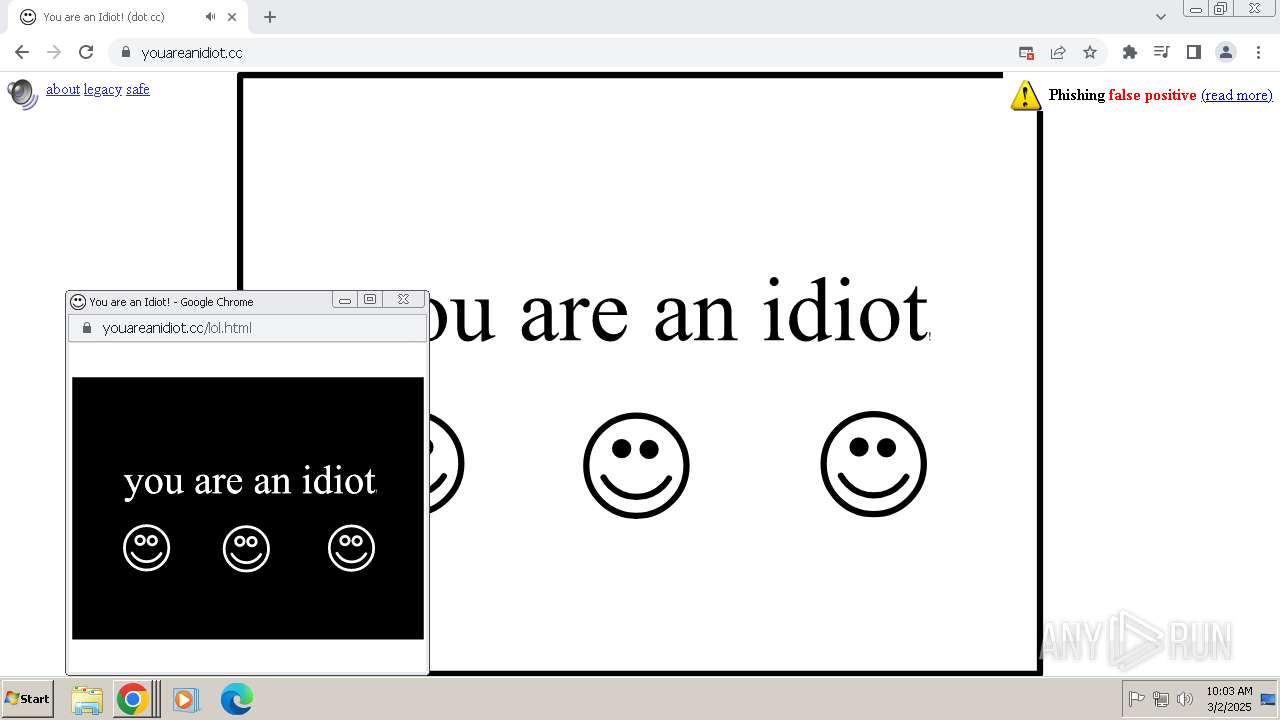Click the yellow phishing warning icon

click(x=1025, y=95)
